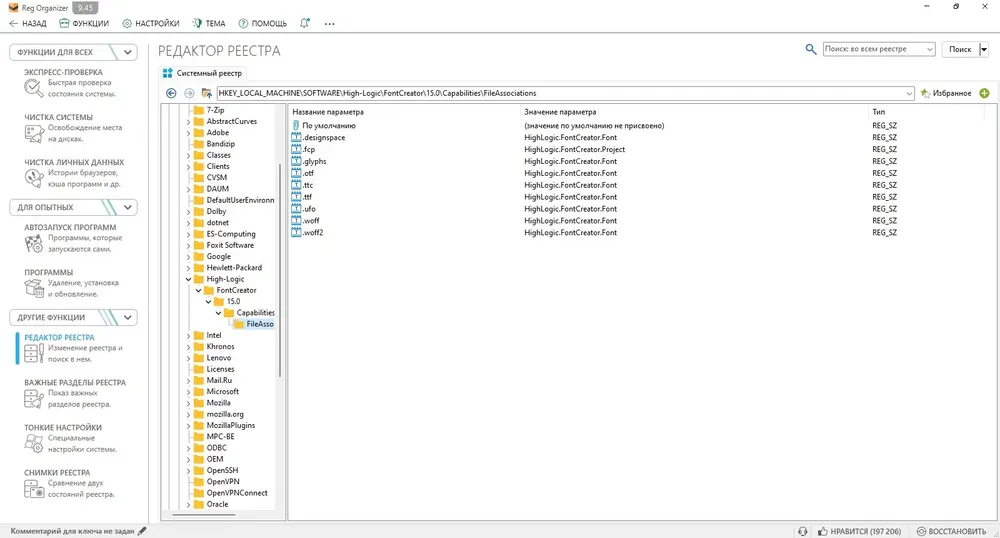Viewport: 1000px width, 538px height.
Task: Click the three-dots more options icon
Action: click(329, 24)
